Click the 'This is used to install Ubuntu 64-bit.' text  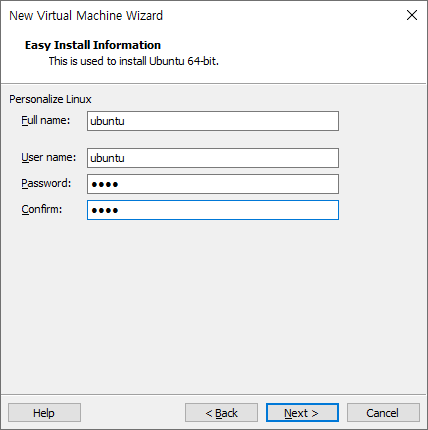coord(134,61)
